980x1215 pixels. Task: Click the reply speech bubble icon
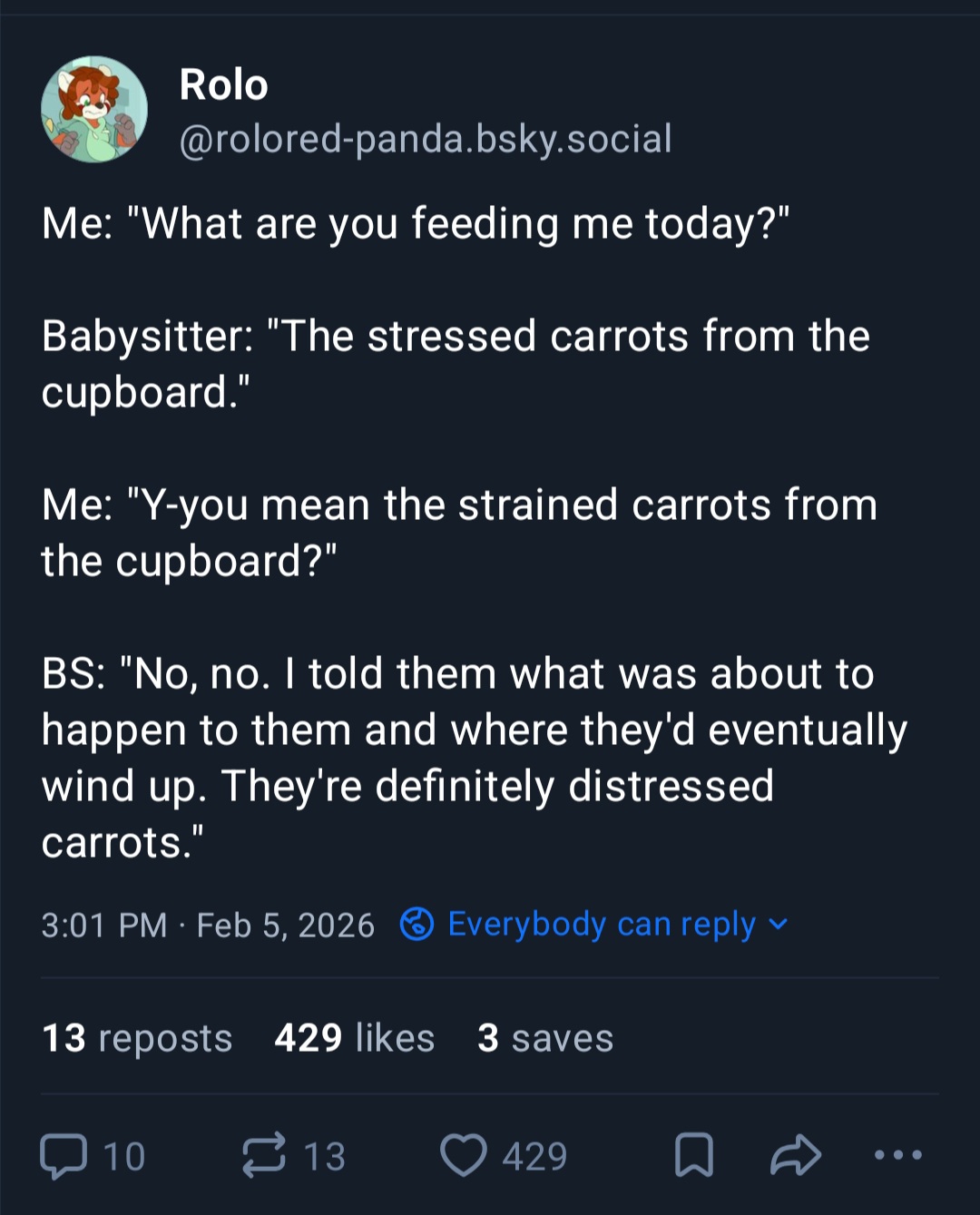pos(64,1156)
